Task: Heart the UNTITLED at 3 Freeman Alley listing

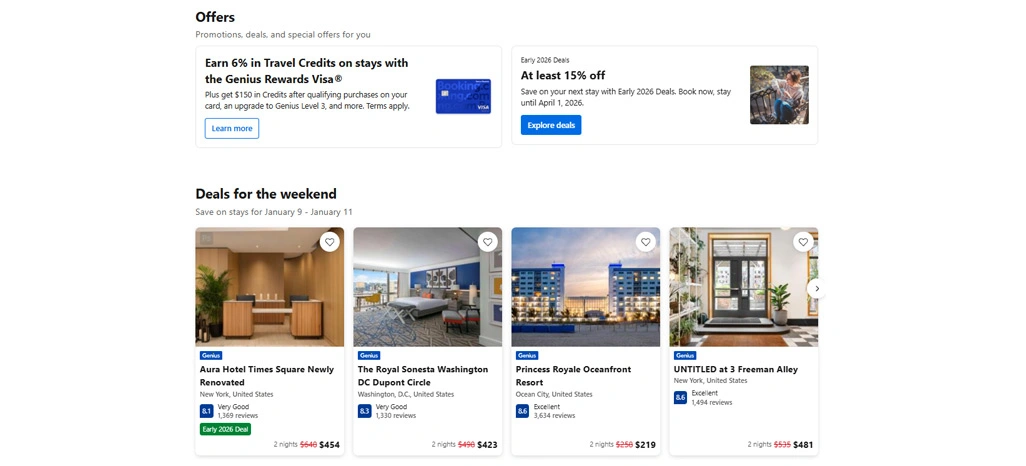Action: 804,242
